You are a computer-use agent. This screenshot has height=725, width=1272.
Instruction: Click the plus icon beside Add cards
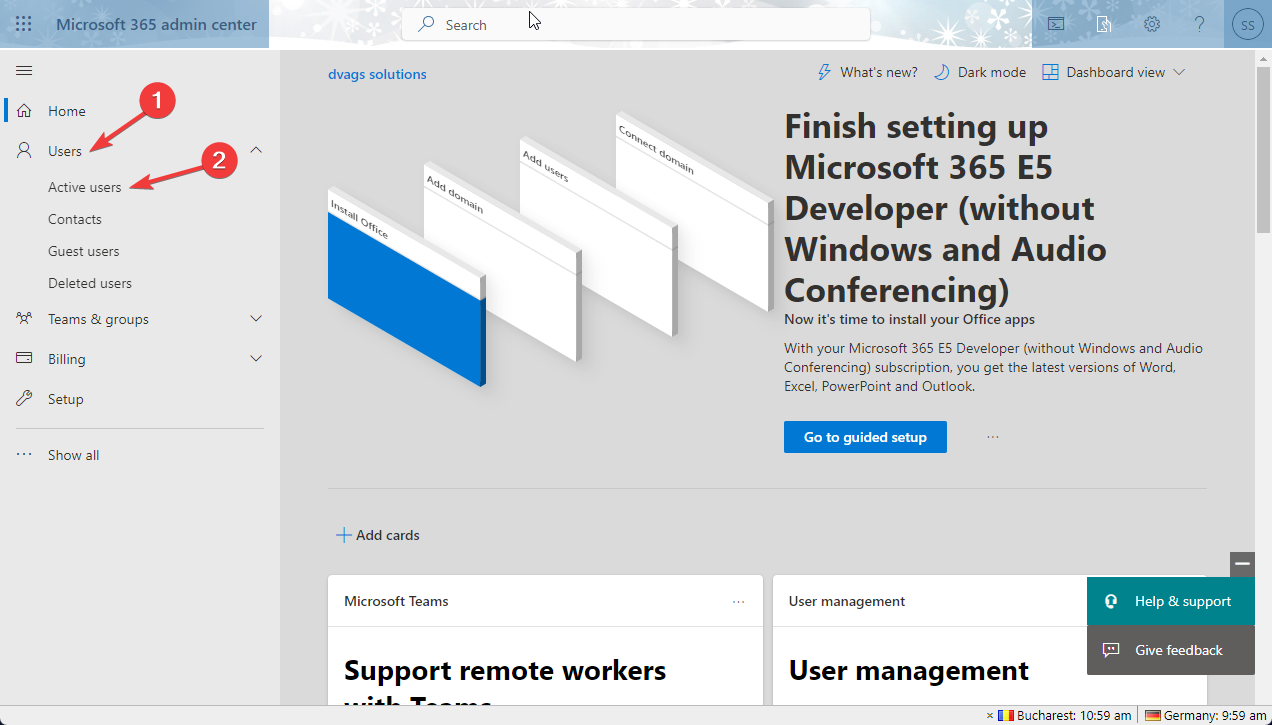point(343,535)
